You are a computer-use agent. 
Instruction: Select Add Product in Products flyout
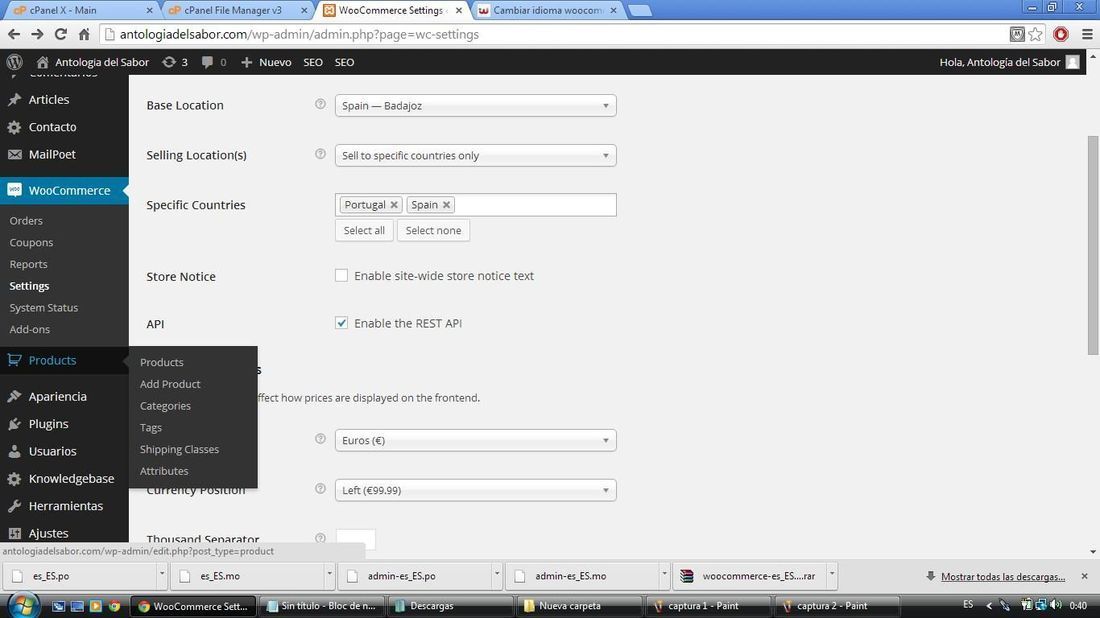click(170, 384)
